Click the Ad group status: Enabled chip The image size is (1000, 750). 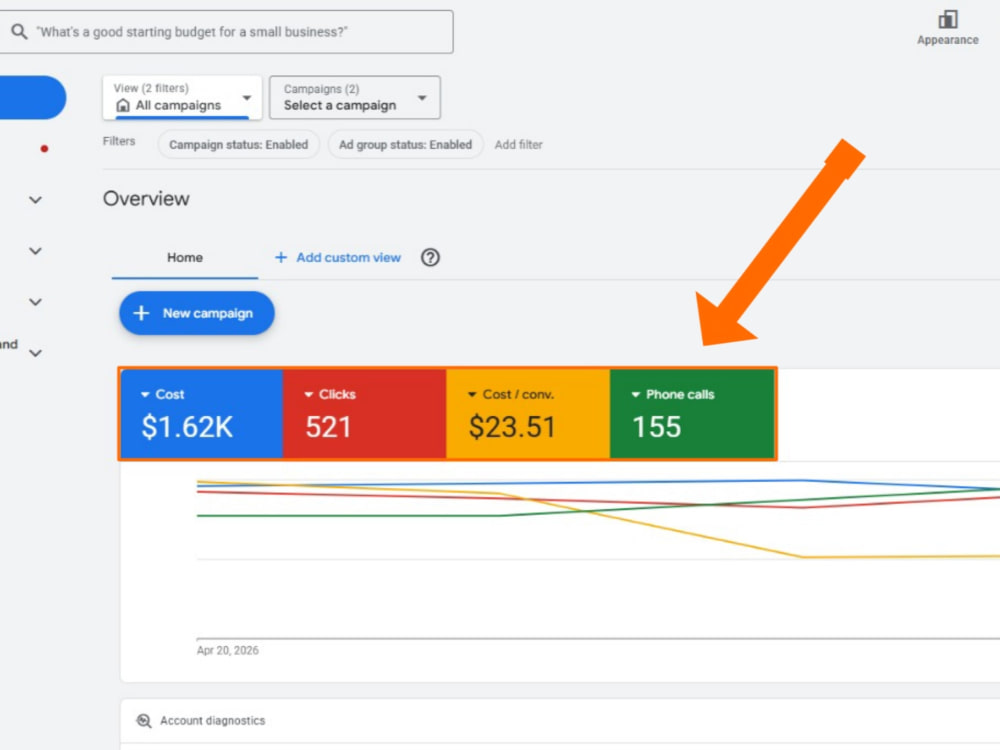pyautogui.click(x=406, y=145)
